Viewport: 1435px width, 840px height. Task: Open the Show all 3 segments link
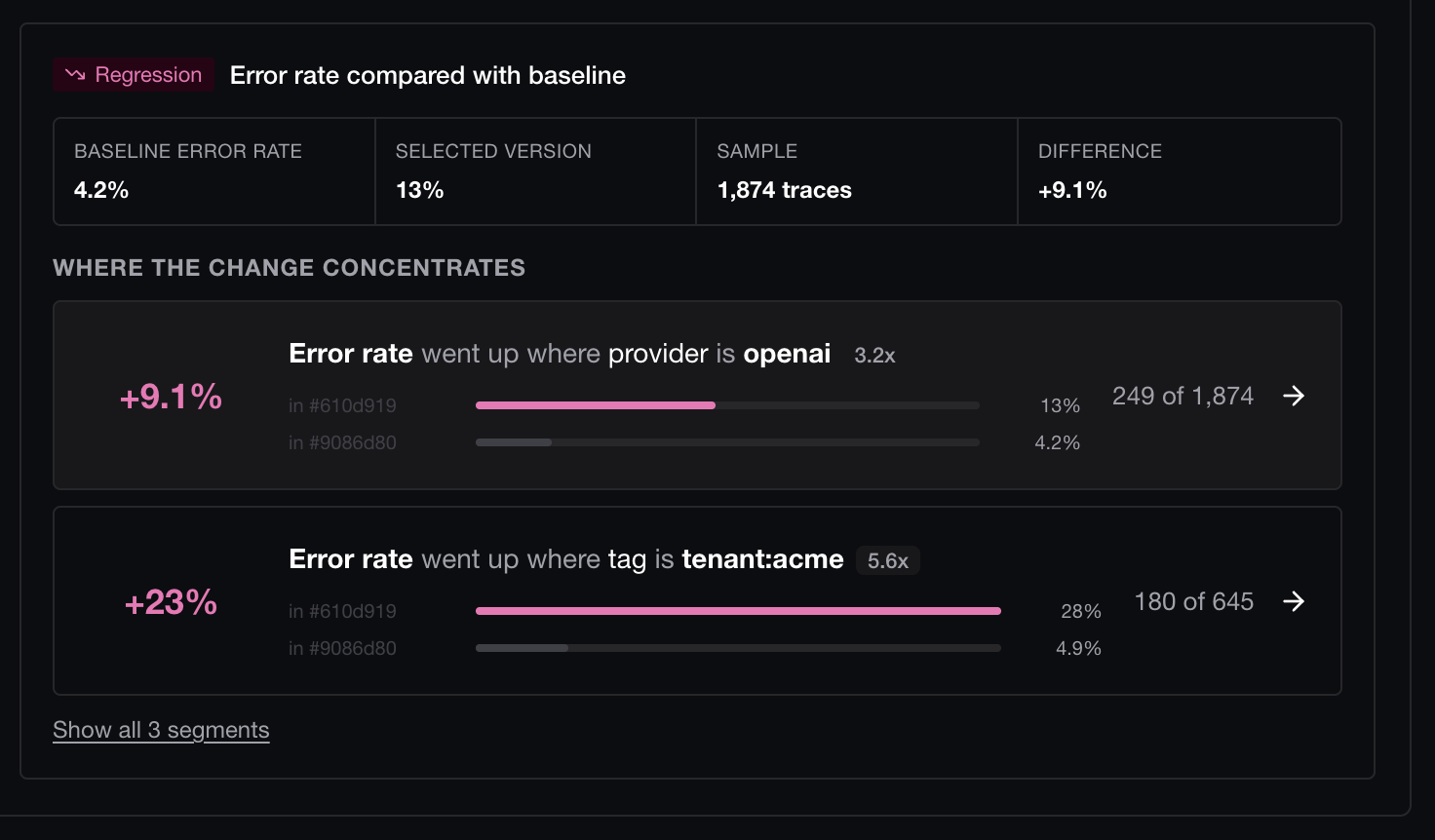coord(161,730)
